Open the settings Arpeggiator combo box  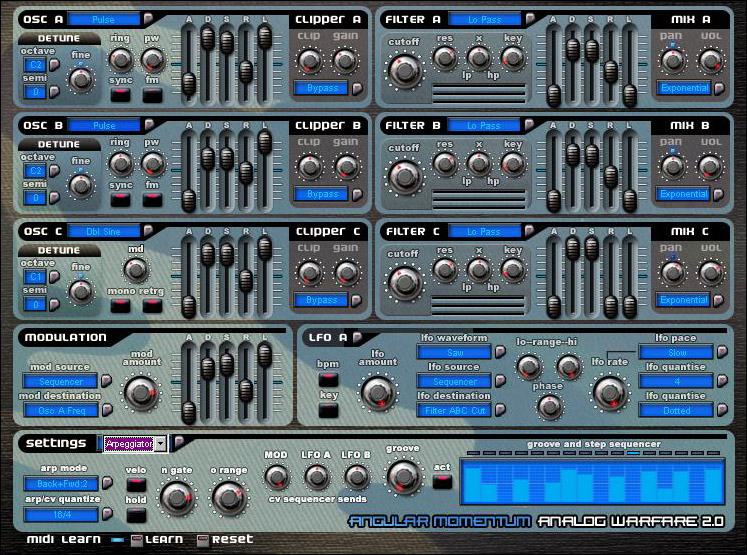(135, 444)
